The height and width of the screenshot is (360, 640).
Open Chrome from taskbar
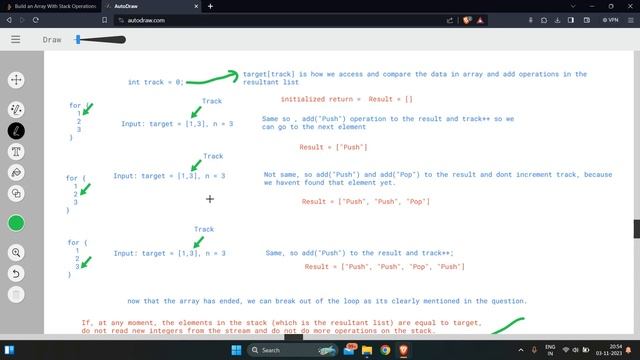(x=385, y=350)
